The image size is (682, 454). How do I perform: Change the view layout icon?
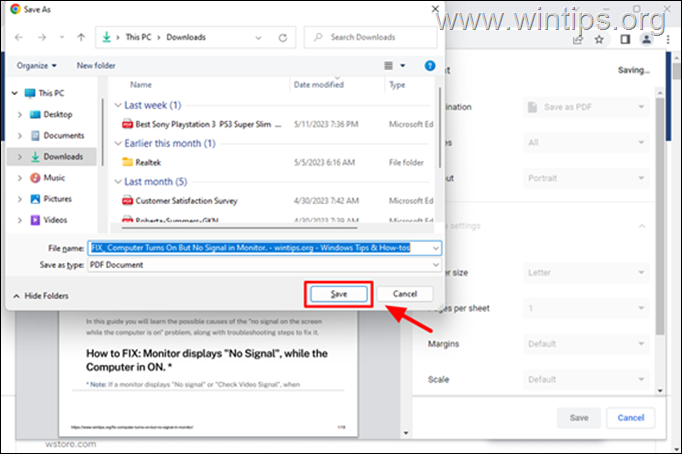[388, 66]
